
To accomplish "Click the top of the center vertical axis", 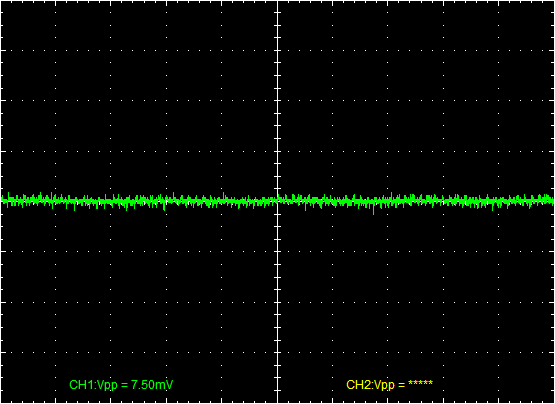I will (278, 2).
